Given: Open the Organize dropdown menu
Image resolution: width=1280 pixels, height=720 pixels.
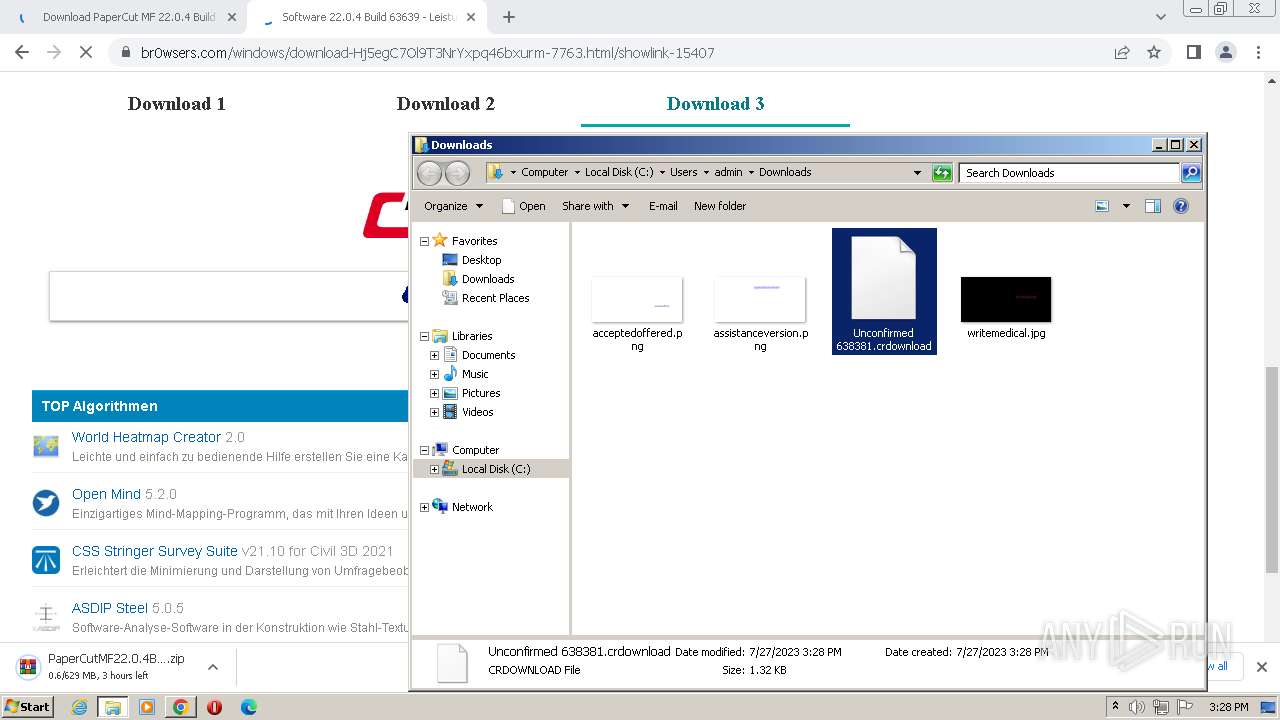Looking at the screenshot, I should click(453, 206).
